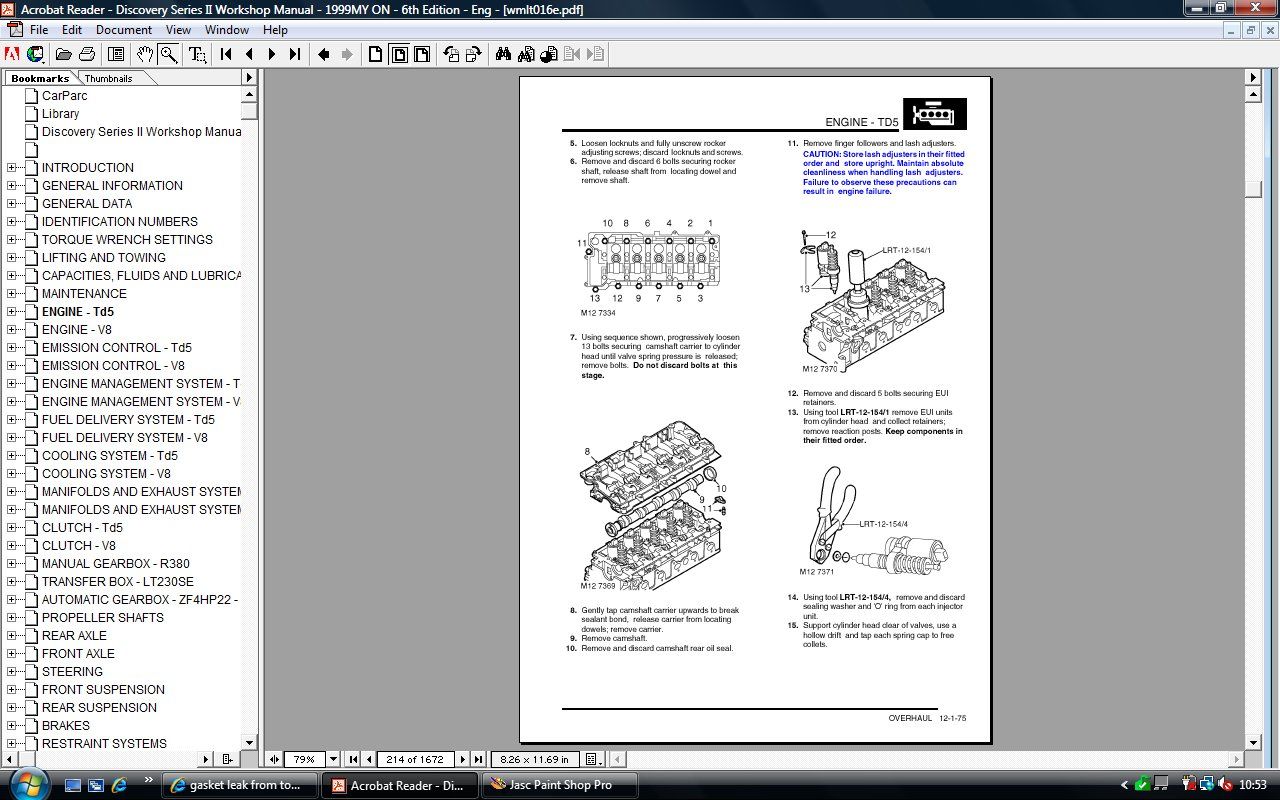This screenshot has width=1280, height=800.
Task: Click status bar First Page button
Action: 354,760
